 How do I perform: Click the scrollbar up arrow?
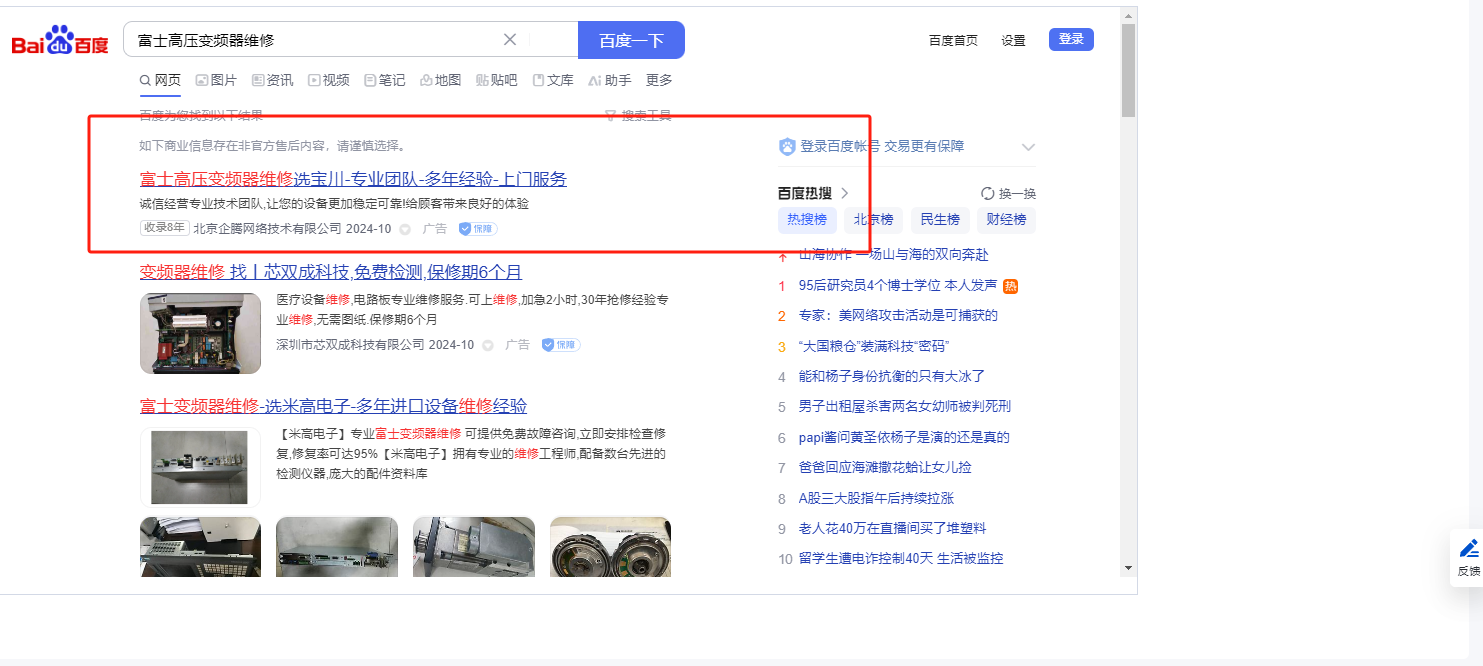1128,15
